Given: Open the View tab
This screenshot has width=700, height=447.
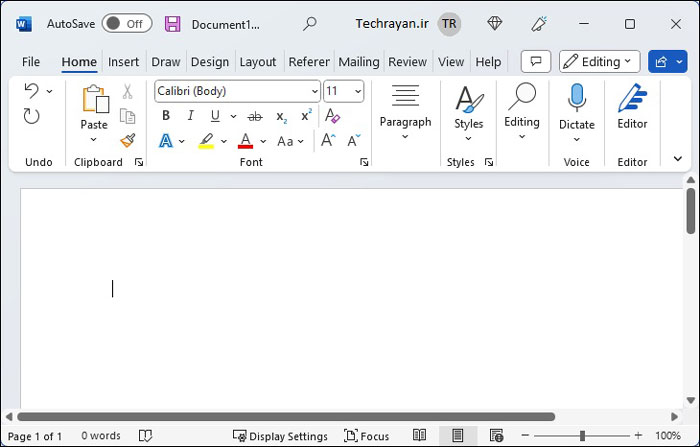Looking at the screenshot, I should (x=451, y=62).
